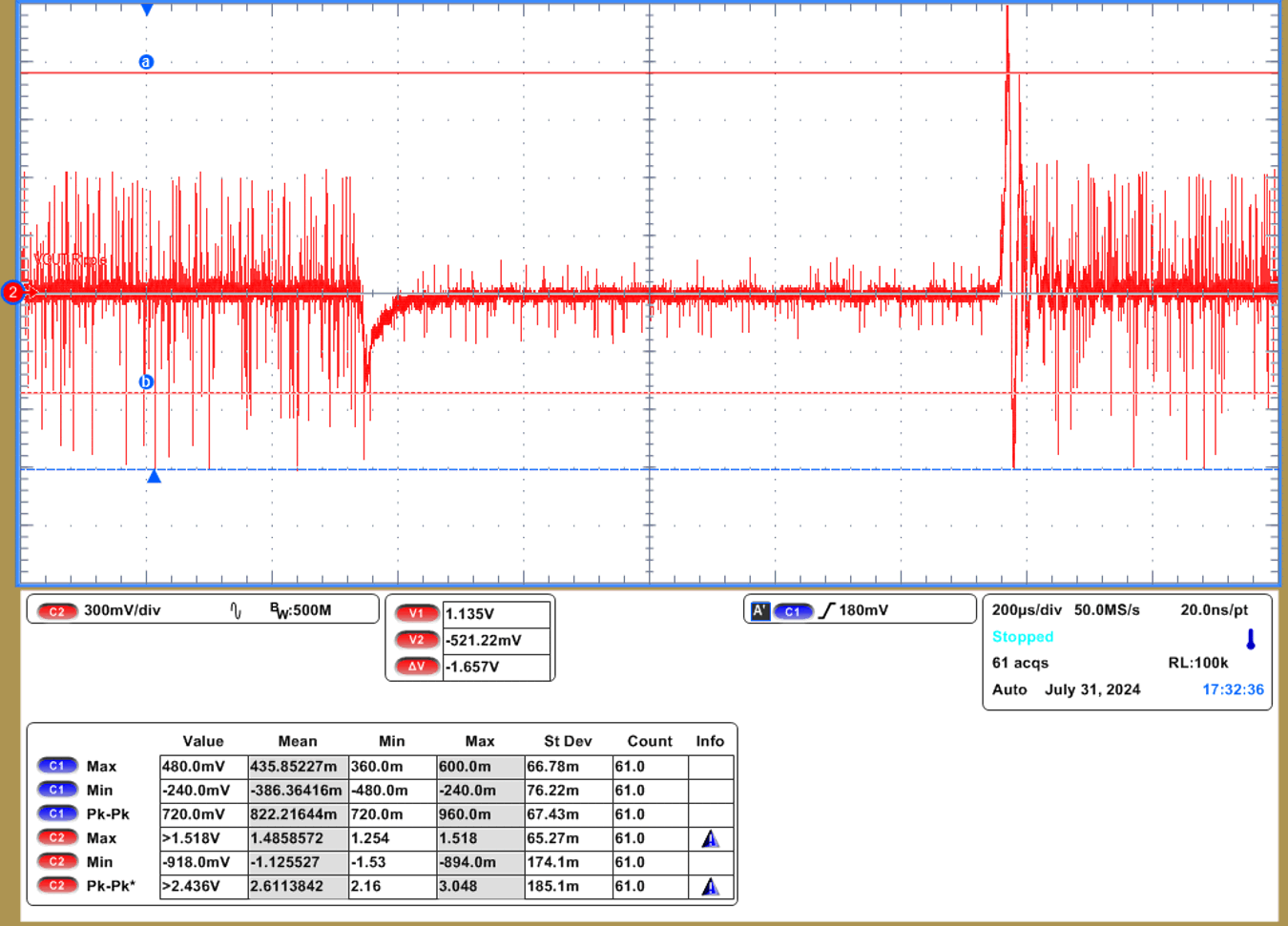Open the 200µs/div horizontal scale setting
Screen dimensions: 1288x926
pos(1027,610)
